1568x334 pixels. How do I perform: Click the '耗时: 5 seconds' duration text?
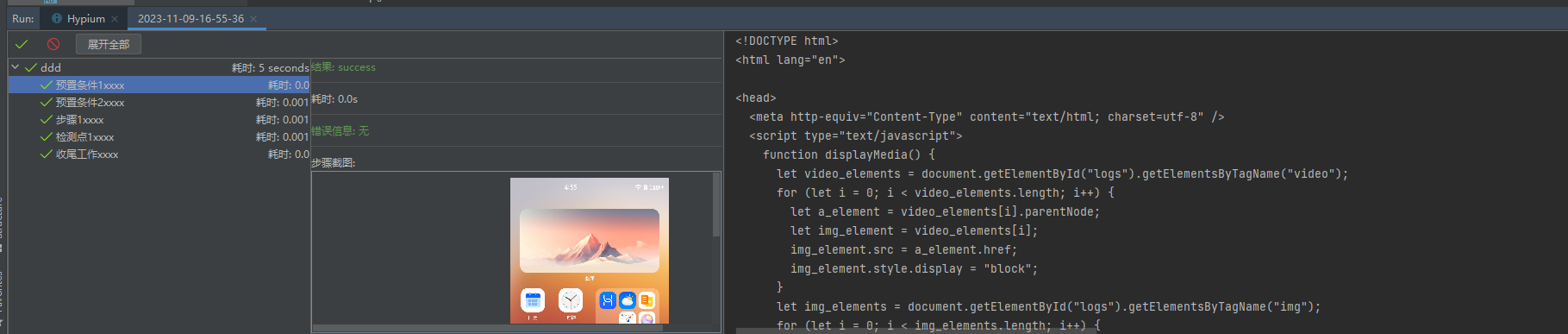pyautogui.click(x=270, y=67)
